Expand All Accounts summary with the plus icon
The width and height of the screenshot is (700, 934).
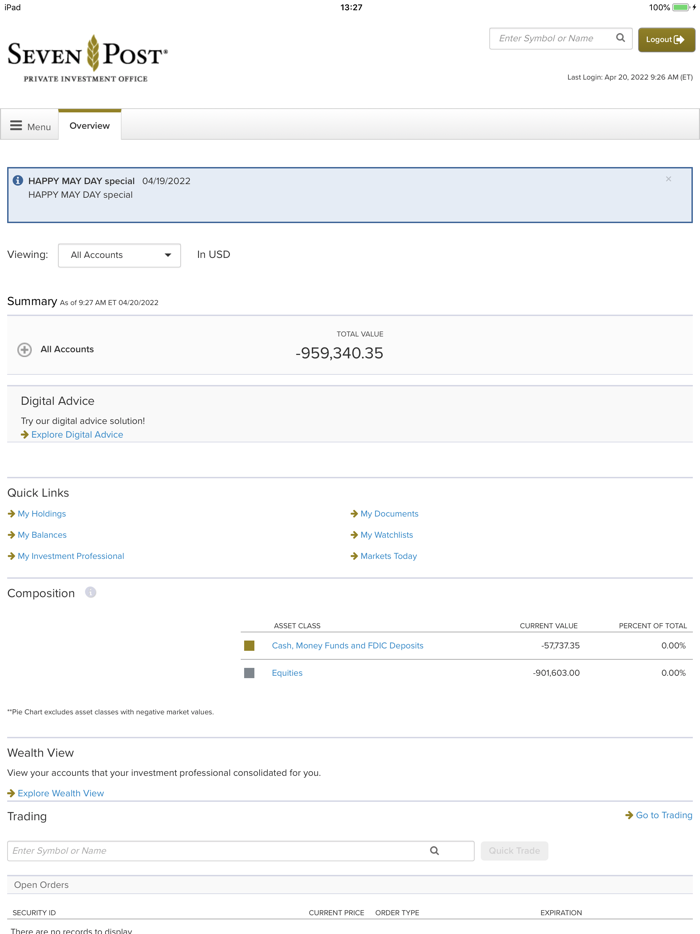click(x=22, y=349)
